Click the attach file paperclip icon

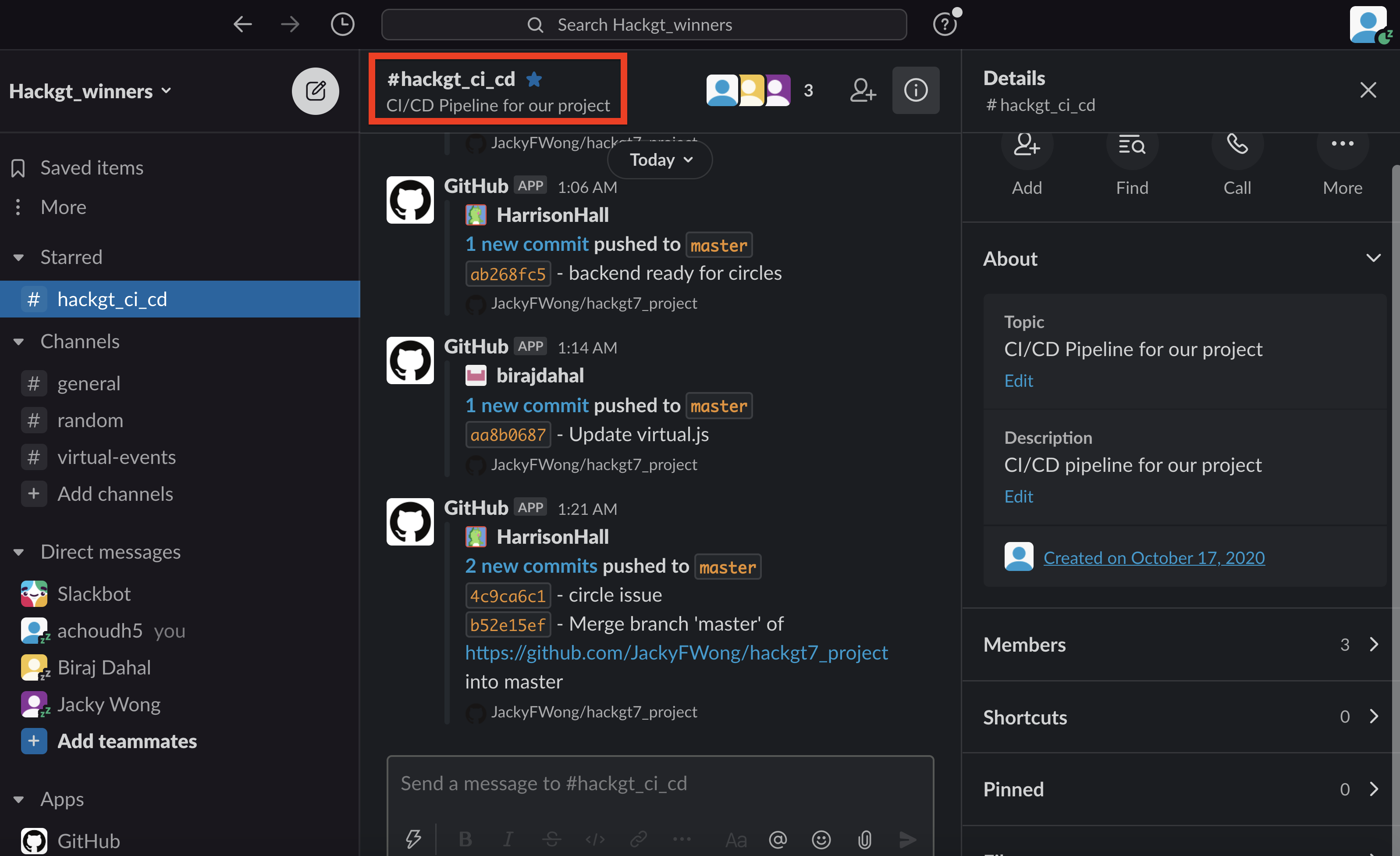click(x=864, y=839)
